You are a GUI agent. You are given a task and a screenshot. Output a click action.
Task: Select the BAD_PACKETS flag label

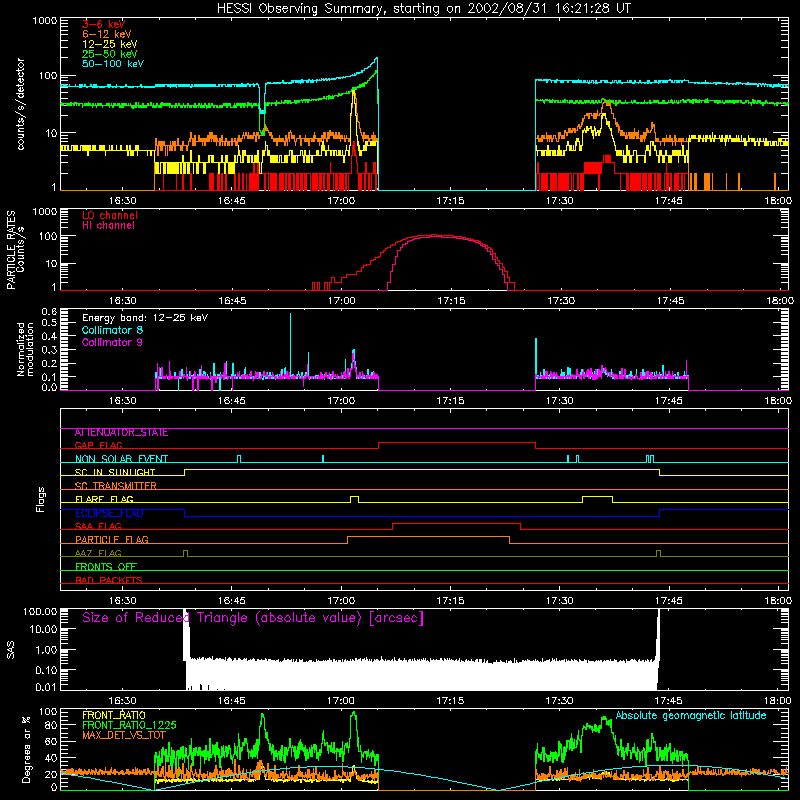click(109, 580)
